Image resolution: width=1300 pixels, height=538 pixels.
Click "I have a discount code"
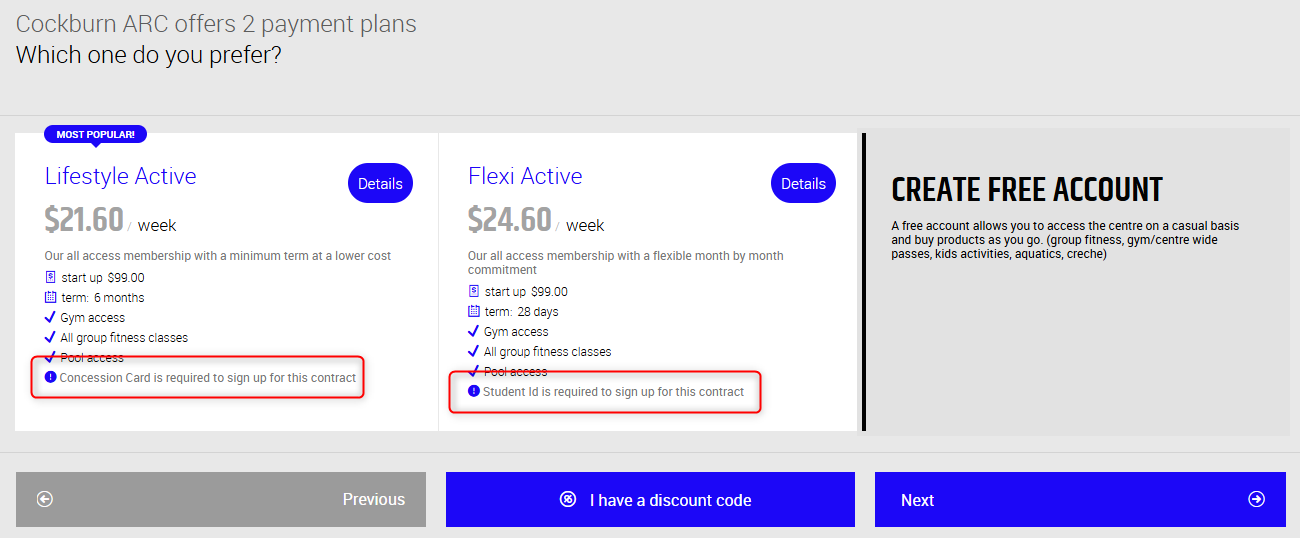point(650,499)
